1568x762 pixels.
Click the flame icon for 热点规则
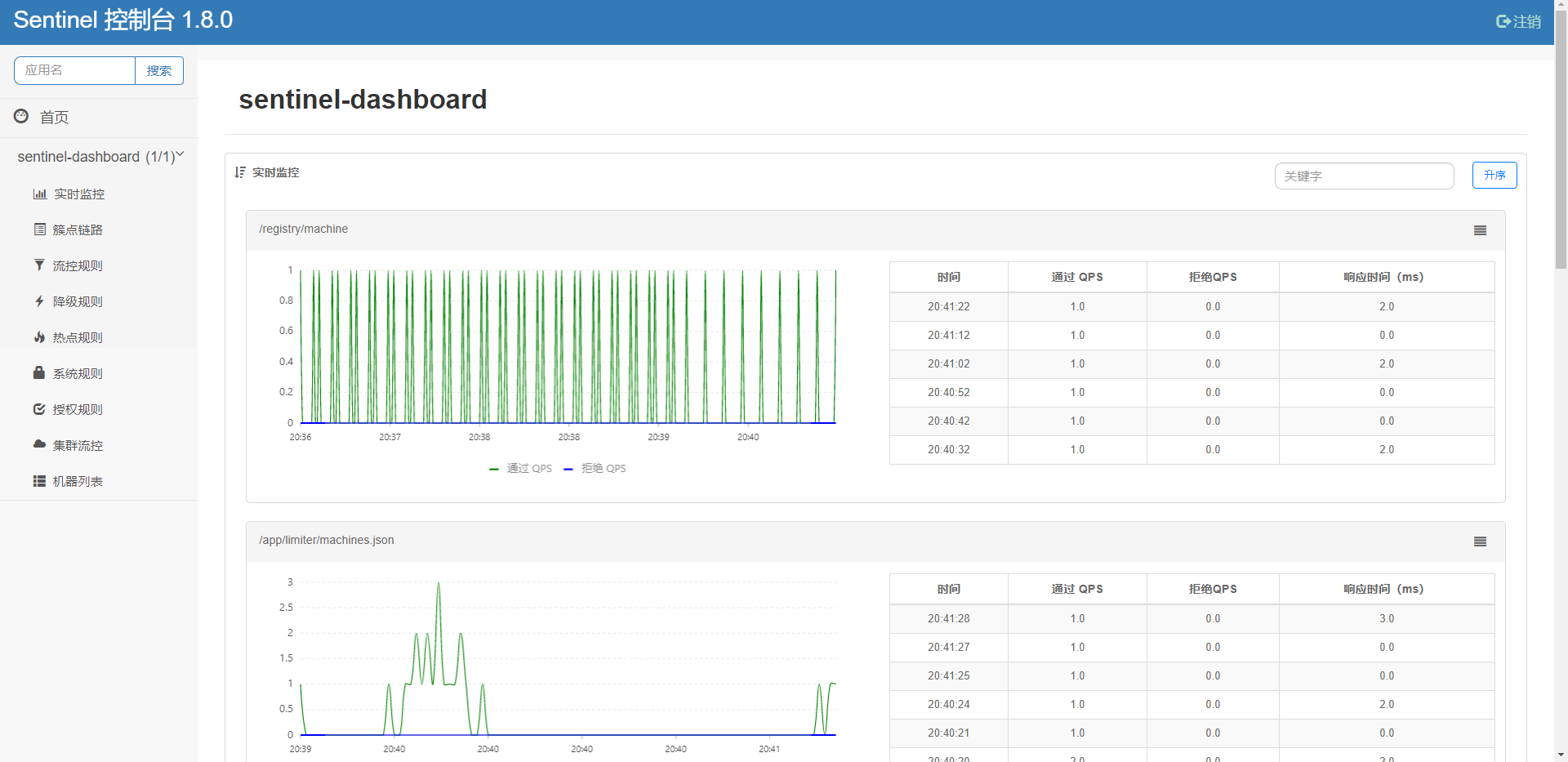pyautogui.click(x=39, y=337)
